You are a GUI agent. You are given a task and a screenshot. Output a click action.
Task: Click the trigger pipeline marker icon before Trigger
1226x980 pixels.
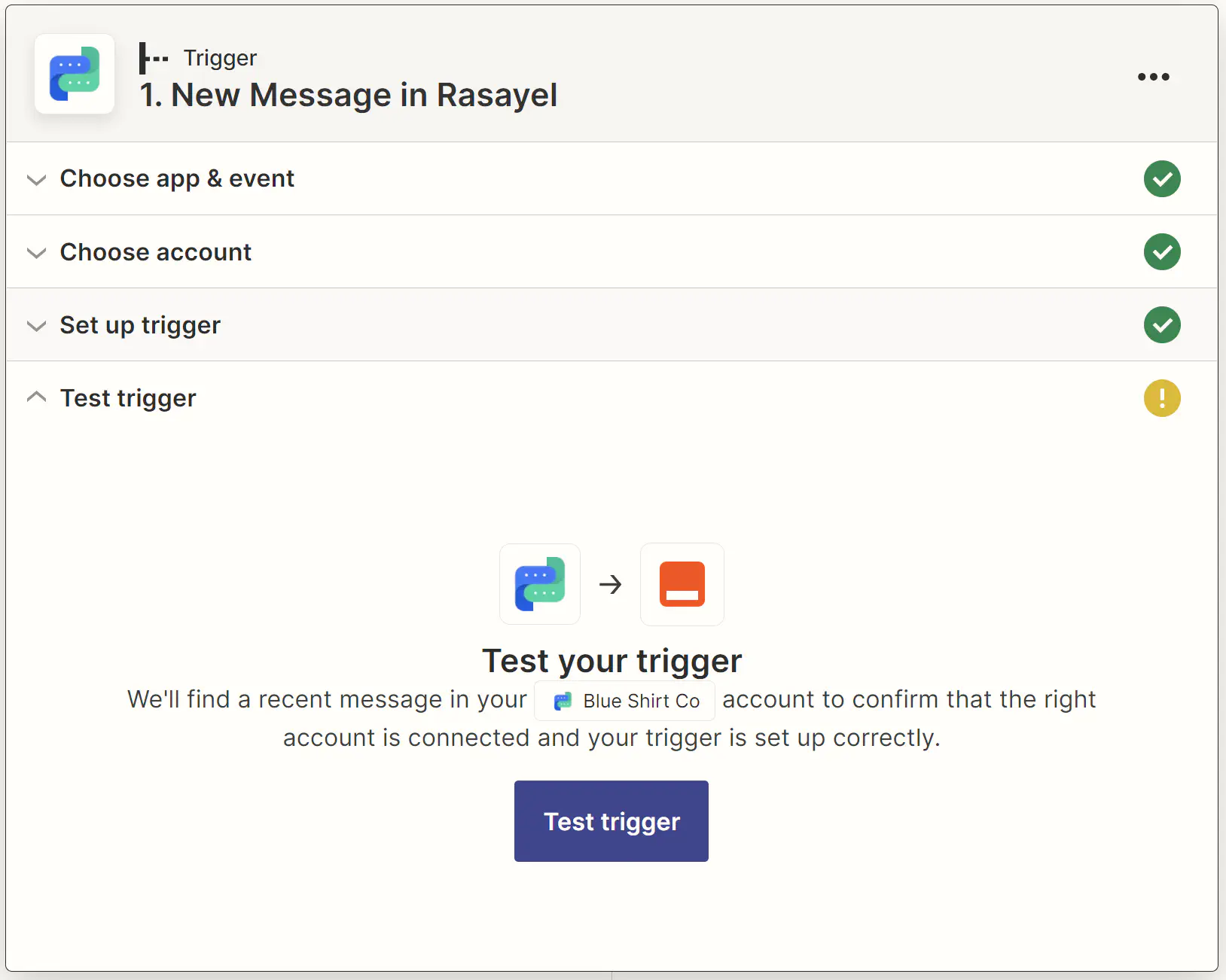(x=152, y=57)
